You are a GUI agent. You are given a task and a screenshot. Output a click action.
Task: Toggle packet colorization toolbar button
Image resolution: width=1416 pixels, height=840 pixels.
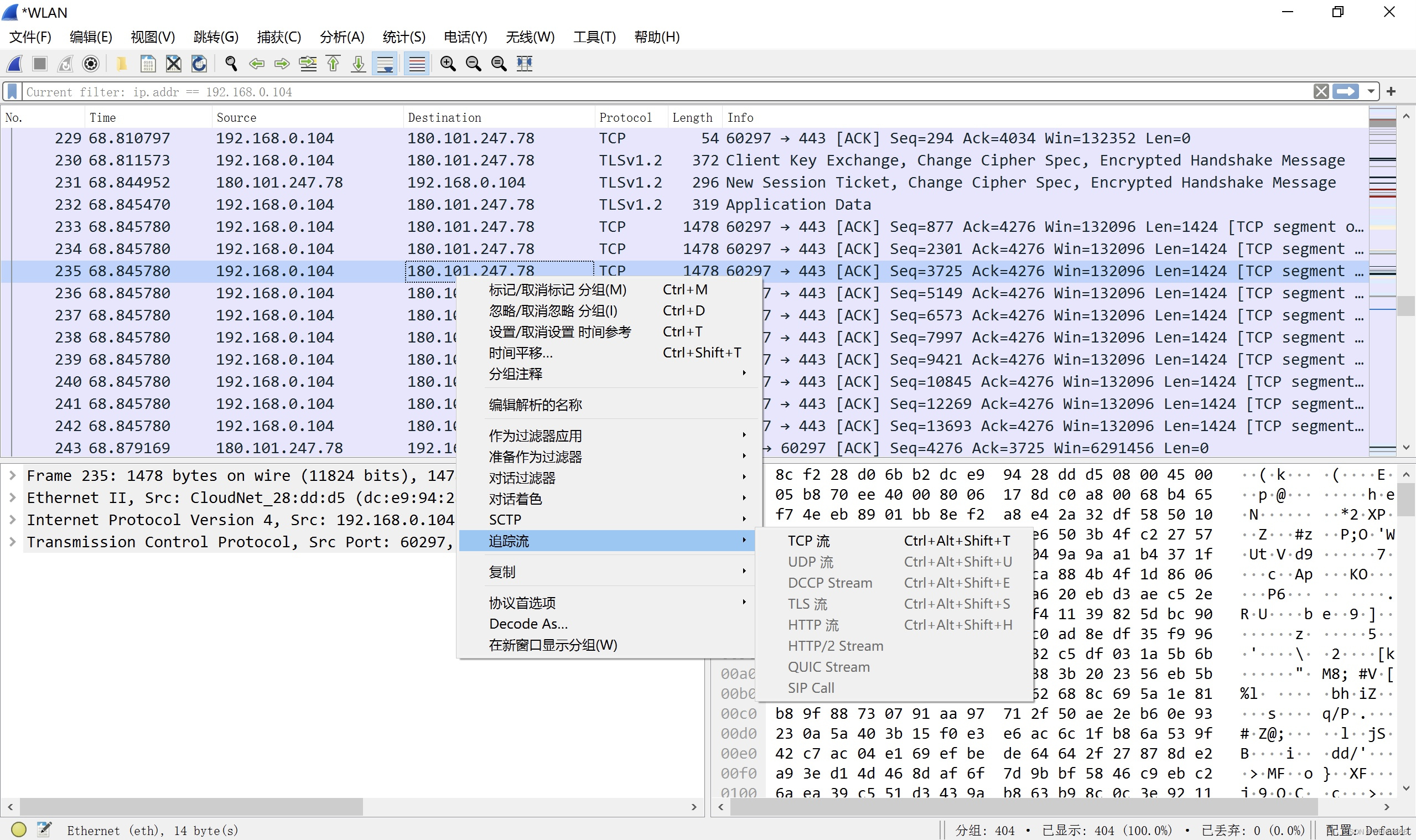click(417, 64)
